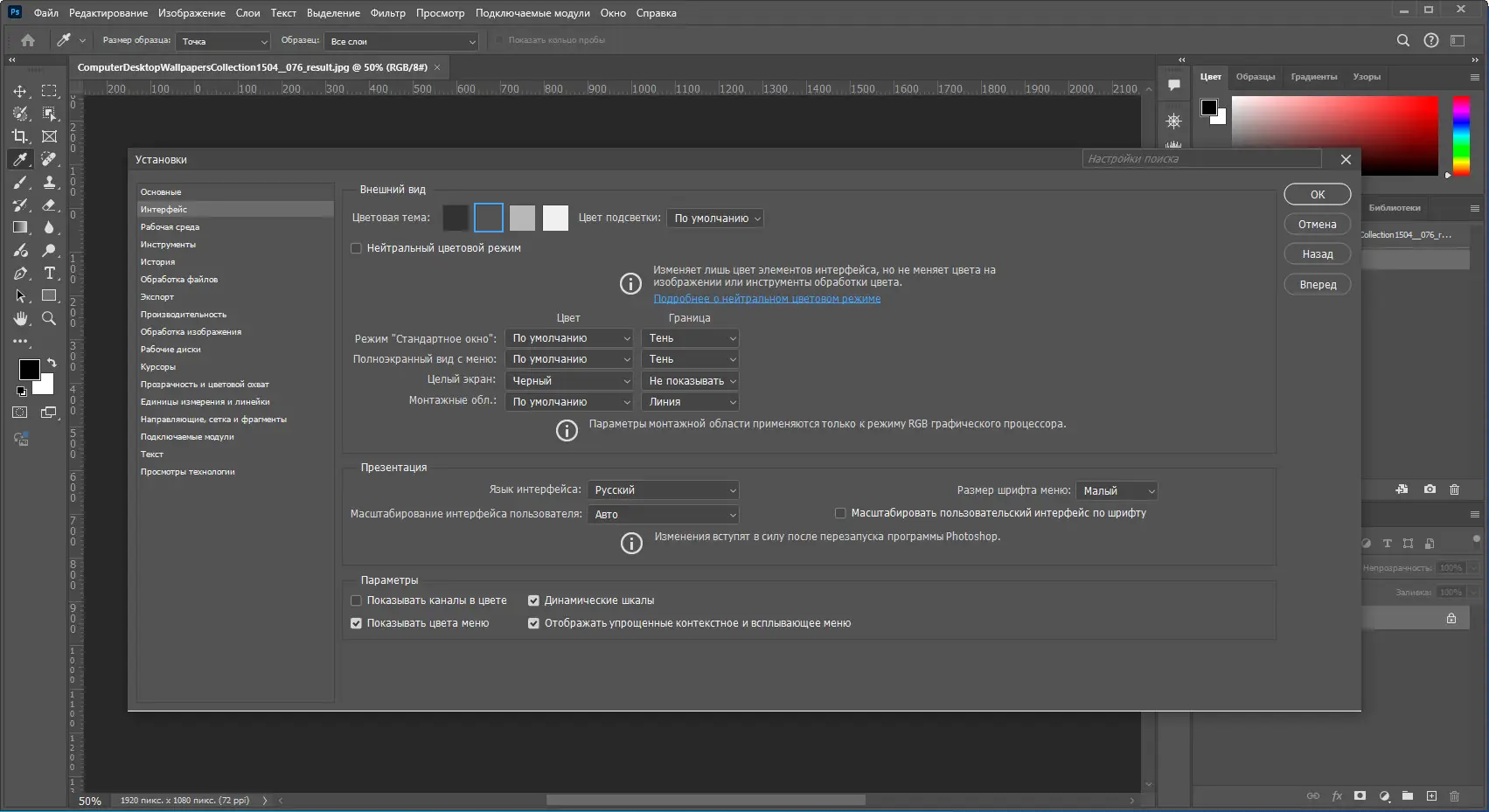
Task: Open the Окно menu
Action: 613,13
